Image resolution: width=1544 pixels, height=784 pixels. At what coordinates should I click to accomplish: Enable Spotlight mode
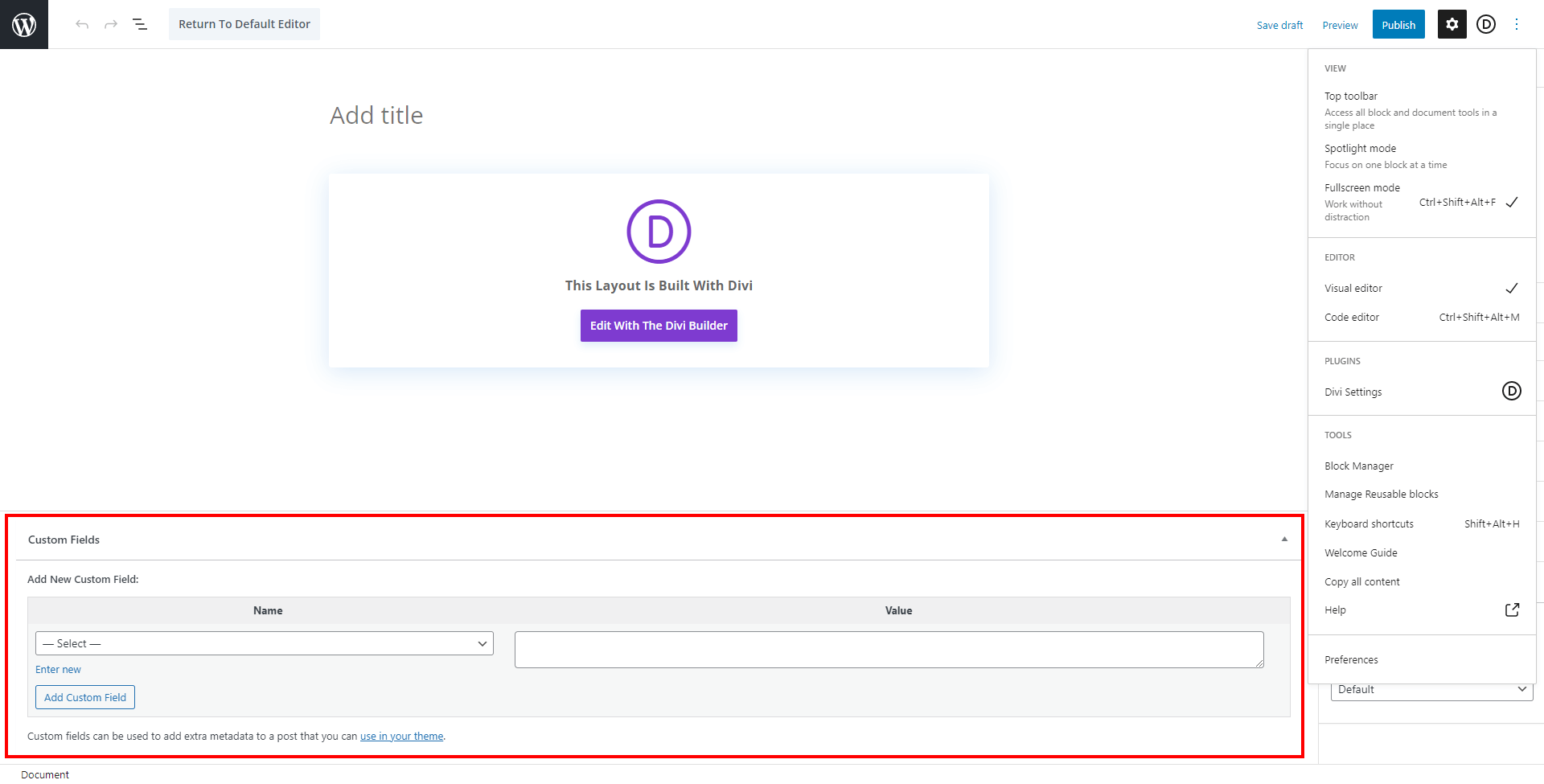point(1422,156)
